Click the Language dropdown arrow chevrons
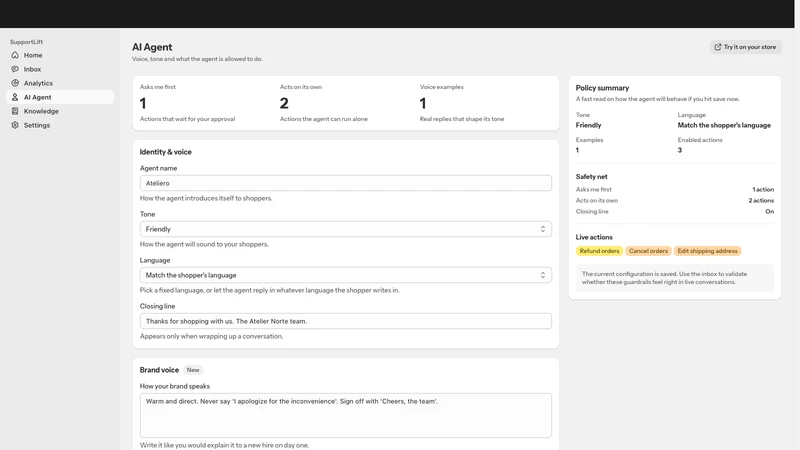Viewport: 800px width, 450px height. click(543, 275)
